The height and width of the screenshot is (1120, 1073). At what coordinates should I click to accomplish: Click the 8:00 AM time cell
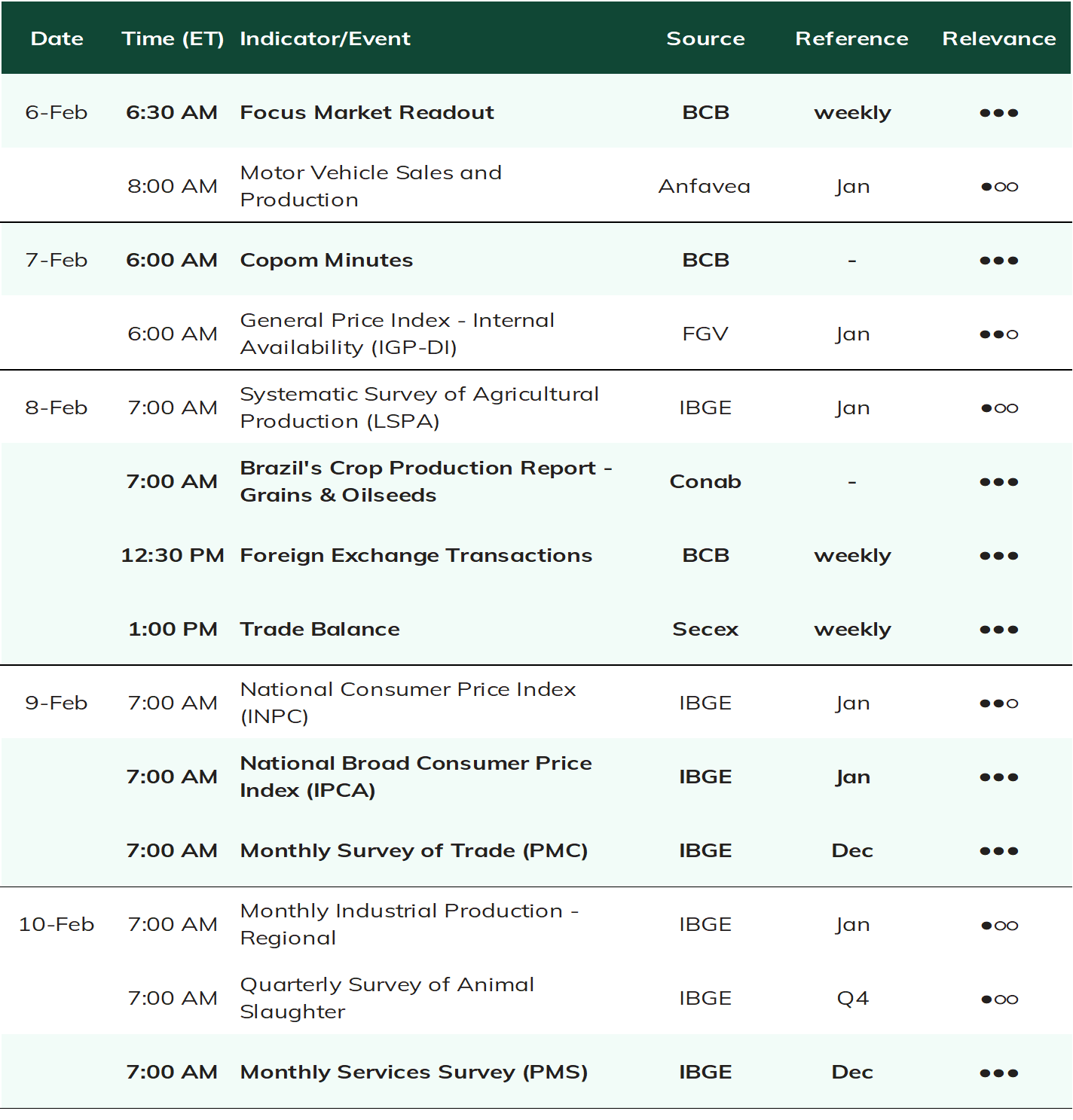coord(173,186)
